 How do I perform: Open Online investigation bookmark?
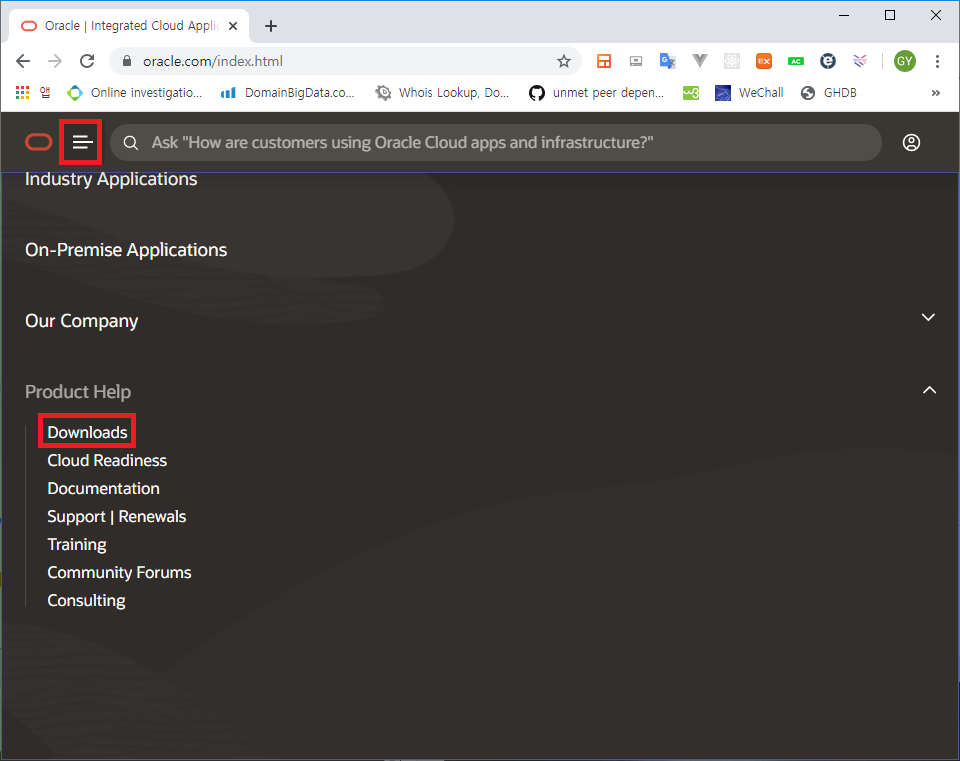tap(135, 92)
